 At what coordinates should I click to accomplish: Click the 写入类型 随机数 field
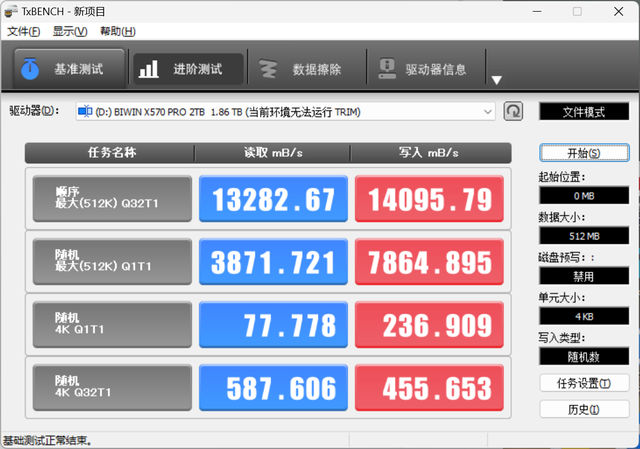tap(584, 357)
